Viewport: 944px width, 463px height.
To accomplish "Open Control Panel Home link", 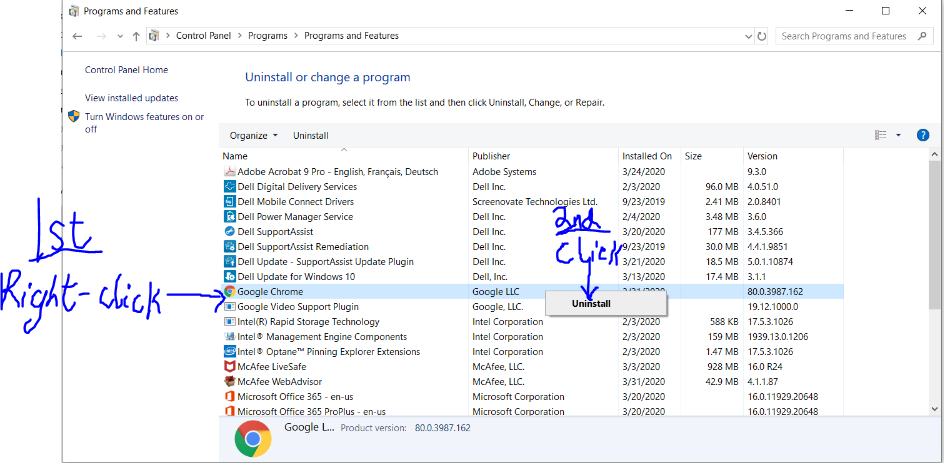I will (126, 70).
